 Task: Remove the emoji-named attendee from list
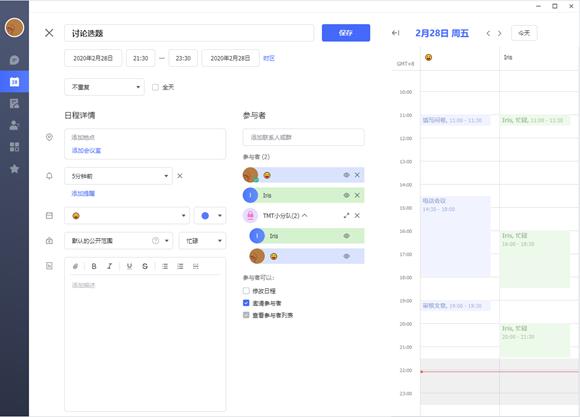tap(357, 175)
